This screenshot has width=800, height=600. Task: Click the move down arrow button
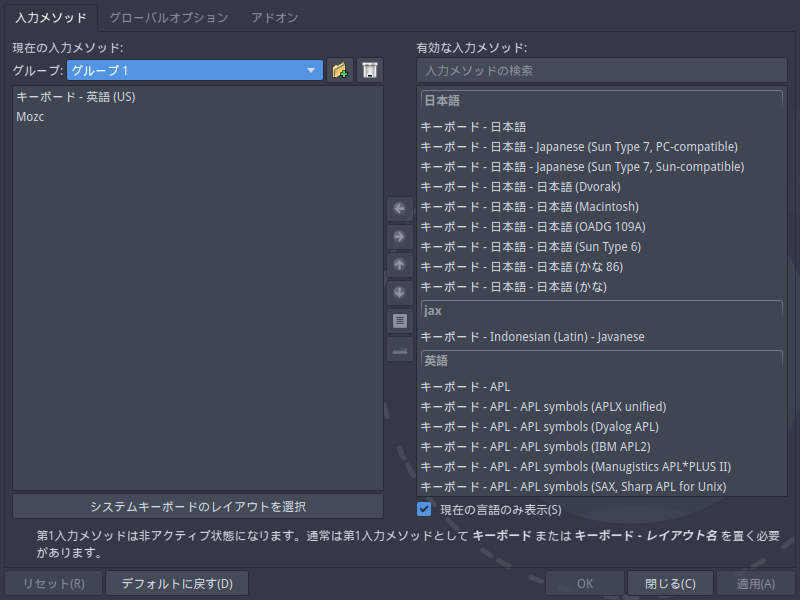[x=399, y=293]
